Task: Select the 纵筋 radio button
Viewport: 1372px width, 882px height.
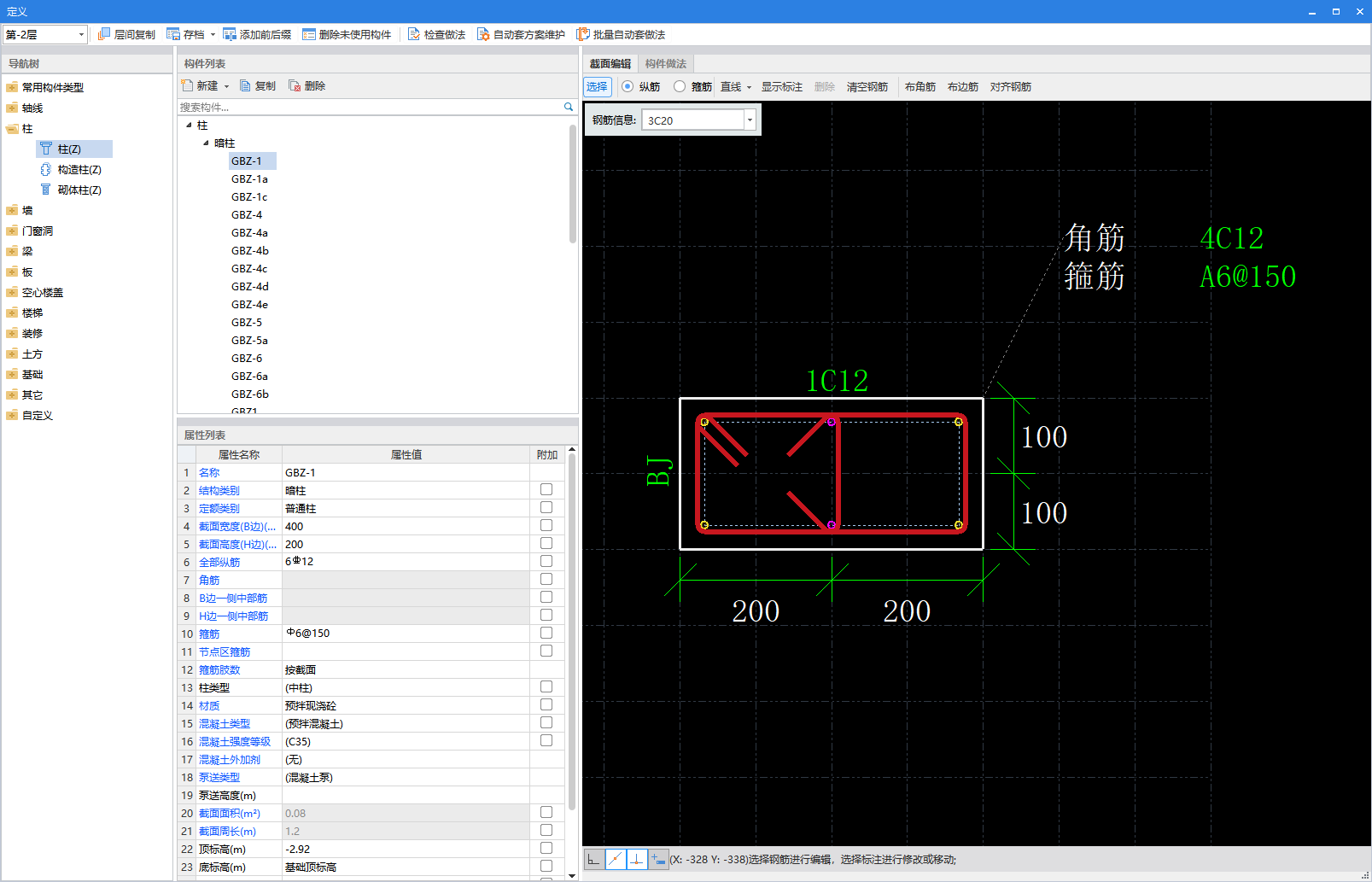Action: pyautogui.click(x=628, y=86)
